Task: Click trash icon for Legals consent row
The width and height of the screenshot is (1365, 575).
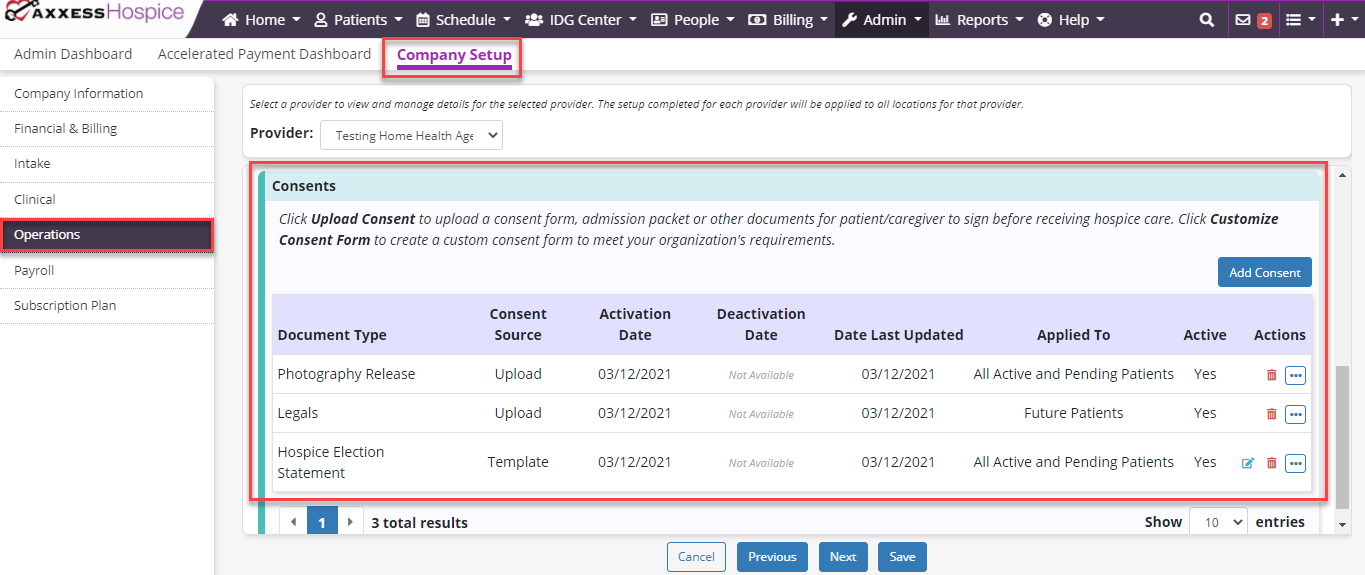Action: pyautogui.click(x=1271, y=414)
